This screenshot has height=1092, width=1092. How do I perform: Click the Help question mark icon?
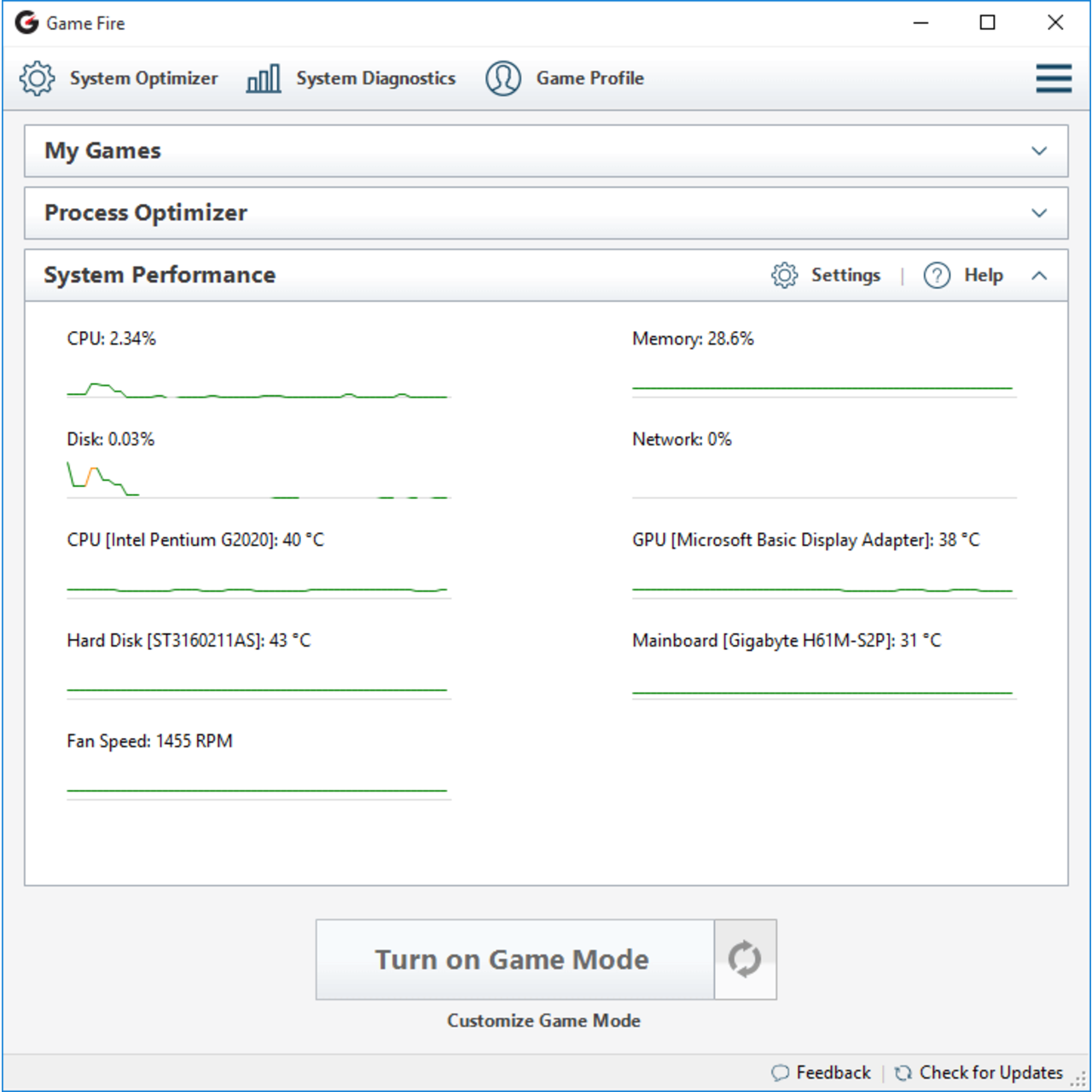coord(937,276)
